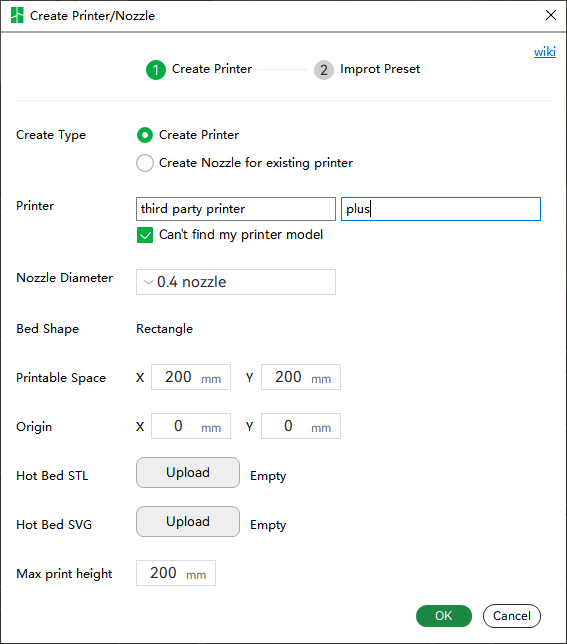
Task: Focus the printer model field containing plus
Action: tap(441, 209)
